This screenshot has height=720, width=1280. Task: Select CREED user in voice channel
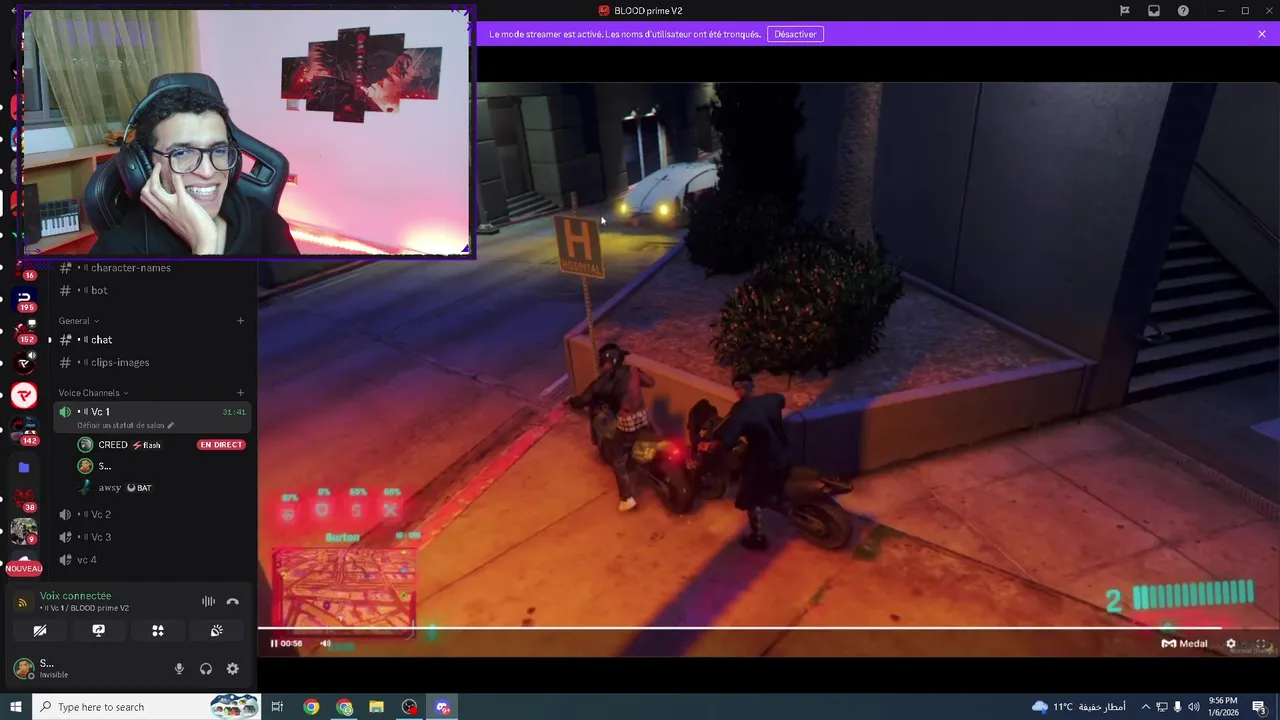(x=112, y=445)
